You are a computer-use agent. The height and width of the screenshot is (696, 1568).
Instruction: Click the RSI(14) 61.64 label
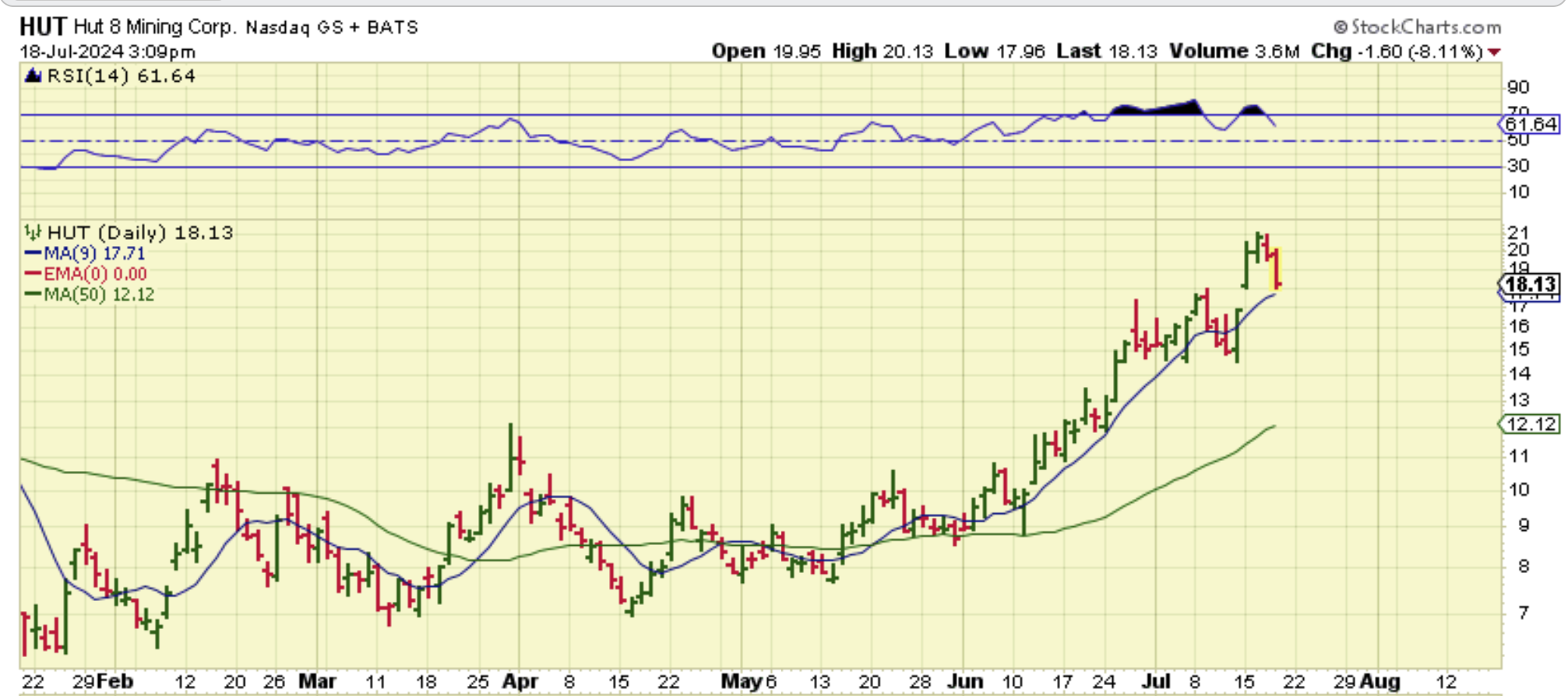click(122, 76)
